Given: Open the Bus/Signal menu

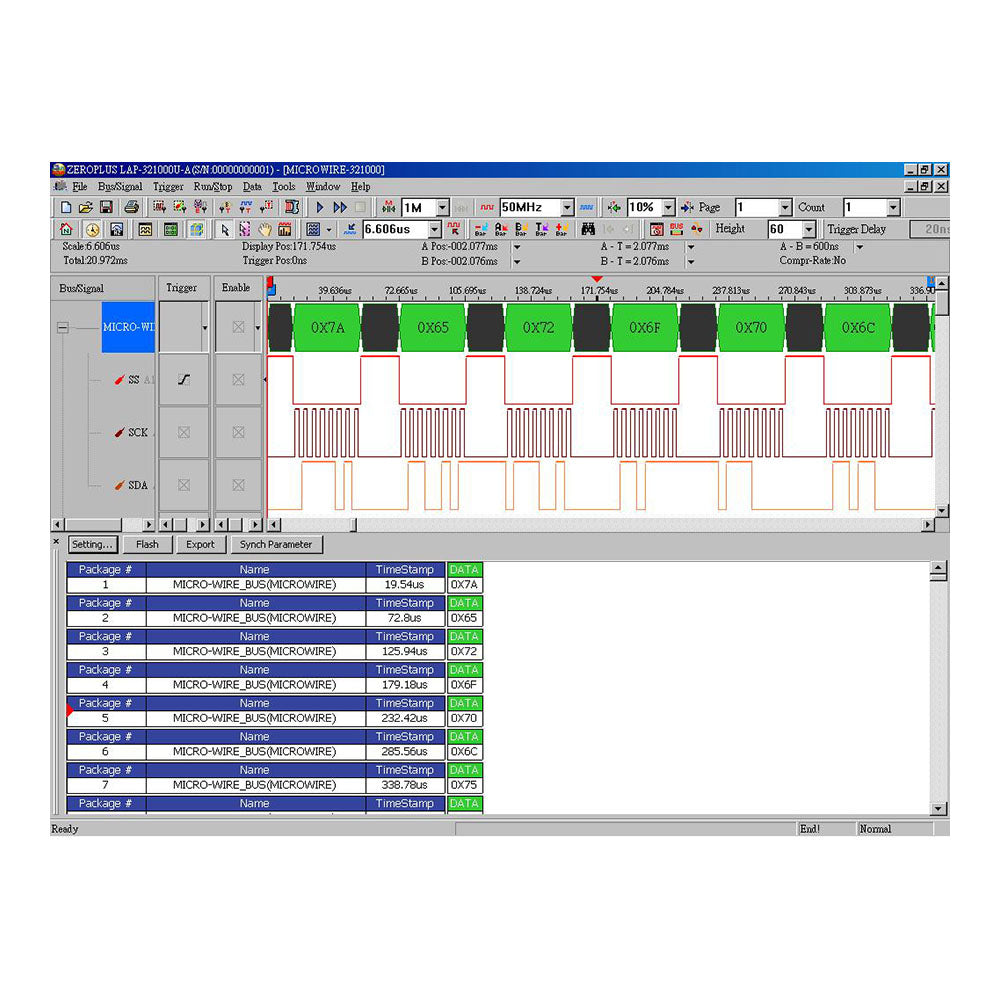Looking at the screenshot, I should (x=119, y=187).
